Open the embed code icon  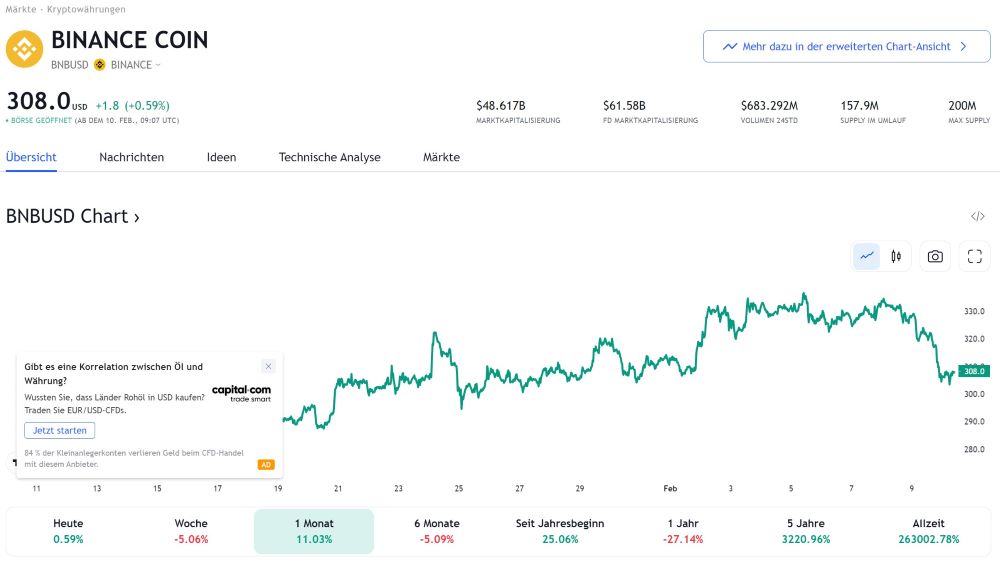pos(978,216)
